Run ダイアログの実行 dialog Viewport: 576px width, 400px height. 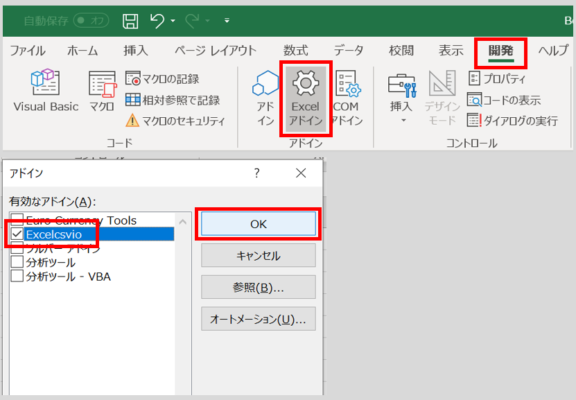(x=512, y=120)
